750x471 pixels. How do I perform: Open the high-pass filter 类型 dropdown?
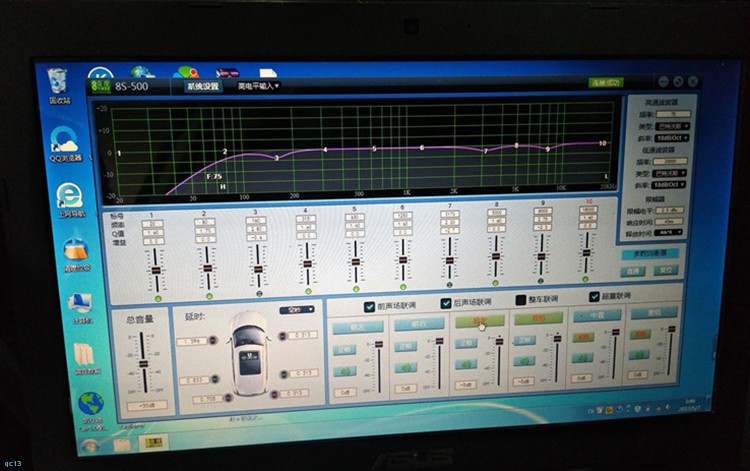(673, 126)
